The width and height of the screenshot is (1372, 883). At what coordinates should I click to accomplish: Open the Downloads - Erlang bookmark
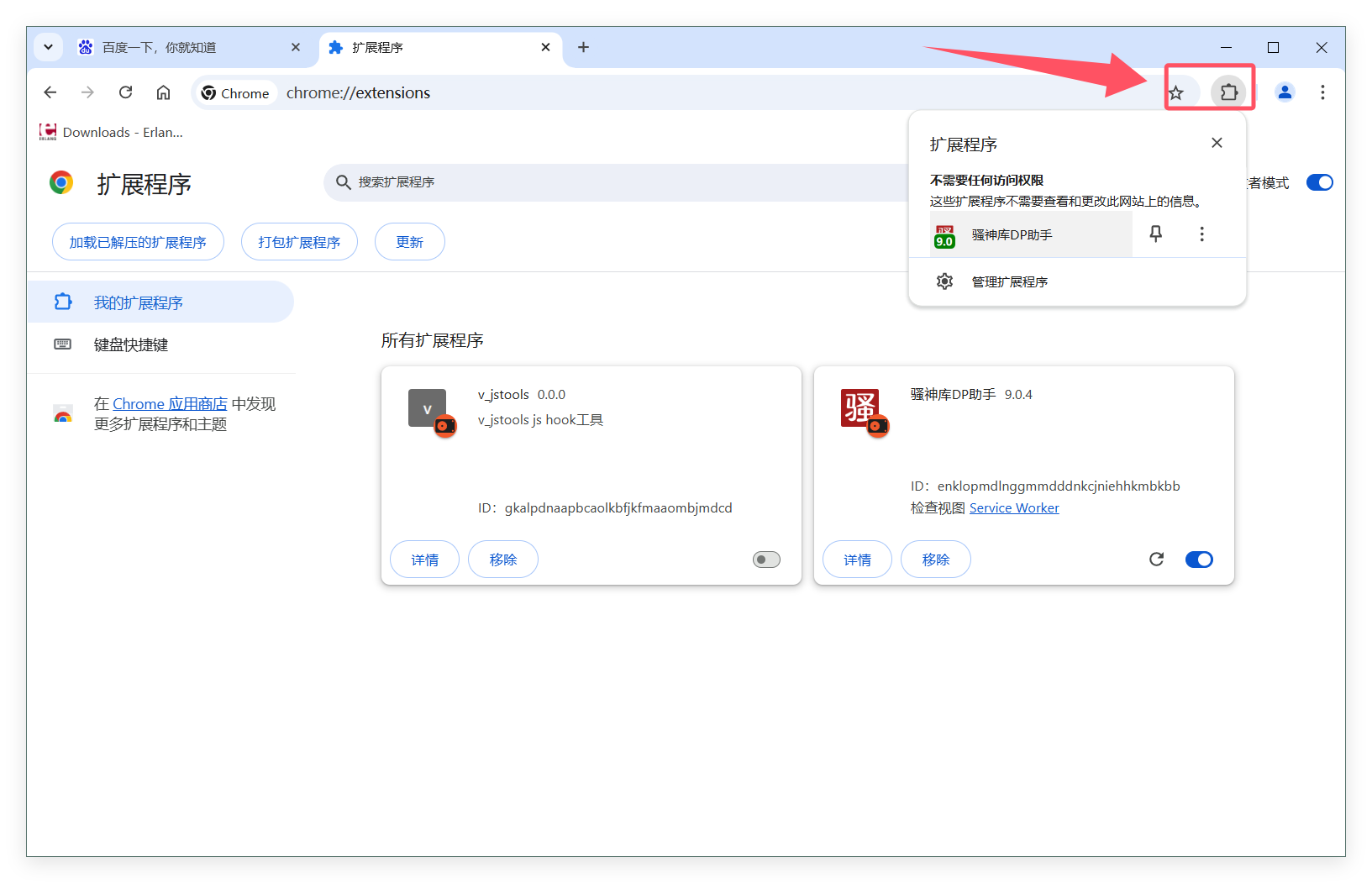(111, 132)
